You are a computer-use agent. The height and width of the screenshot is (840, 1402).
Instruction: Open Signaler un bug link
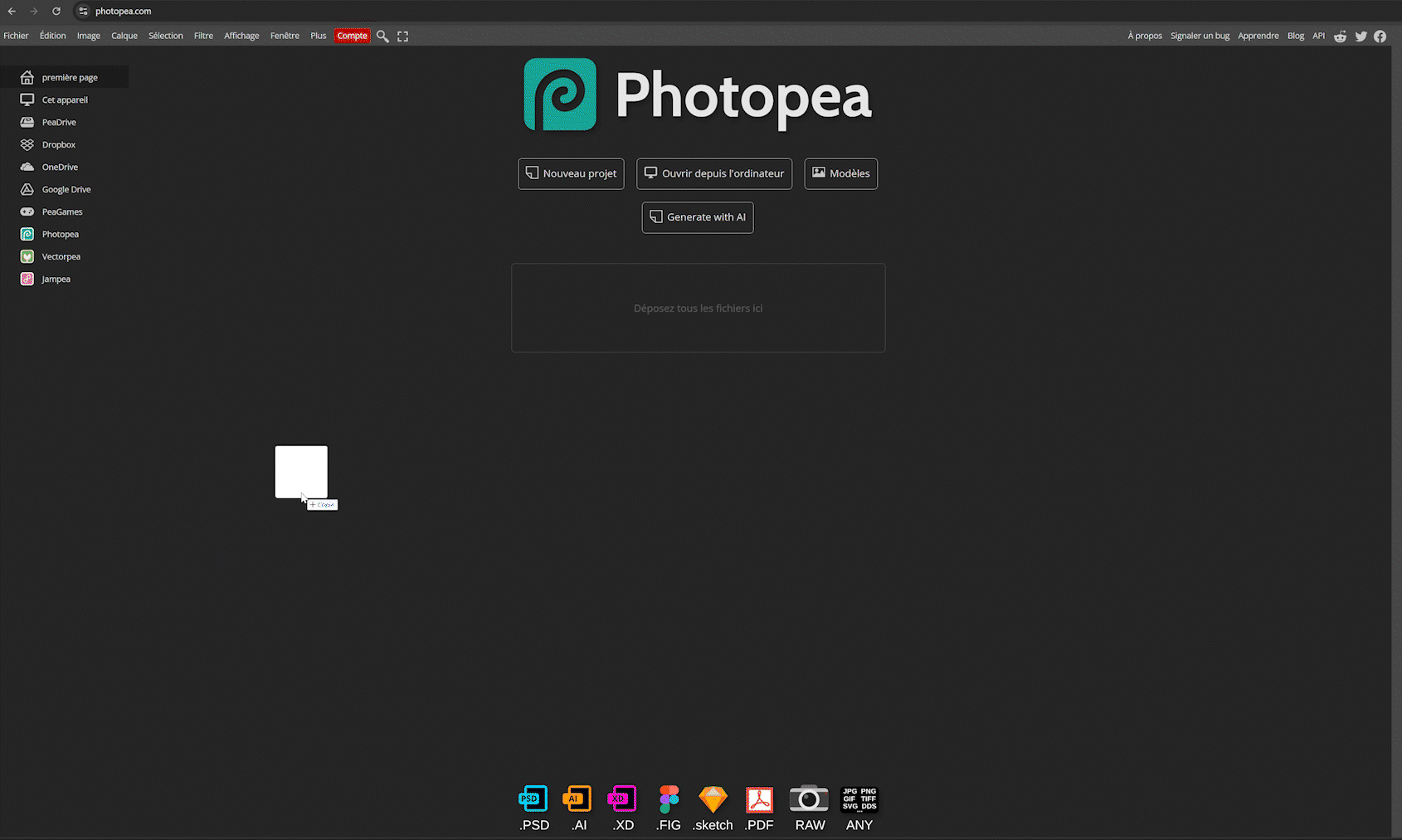tap(1200, 36)
